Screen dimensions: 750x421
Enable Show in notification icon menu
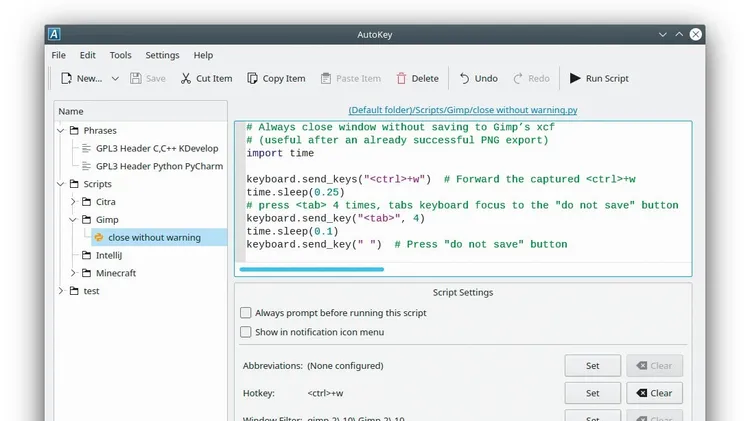point(245,332)
